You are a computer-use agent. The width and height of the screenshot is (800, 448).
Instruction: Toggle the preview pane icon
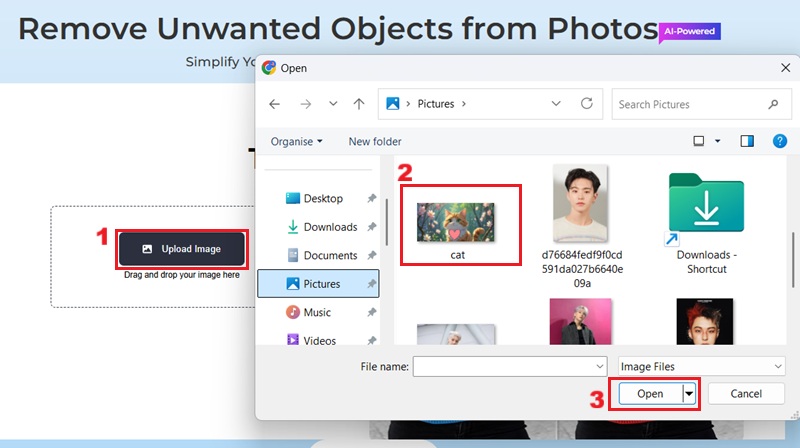[x=746, y=141]
